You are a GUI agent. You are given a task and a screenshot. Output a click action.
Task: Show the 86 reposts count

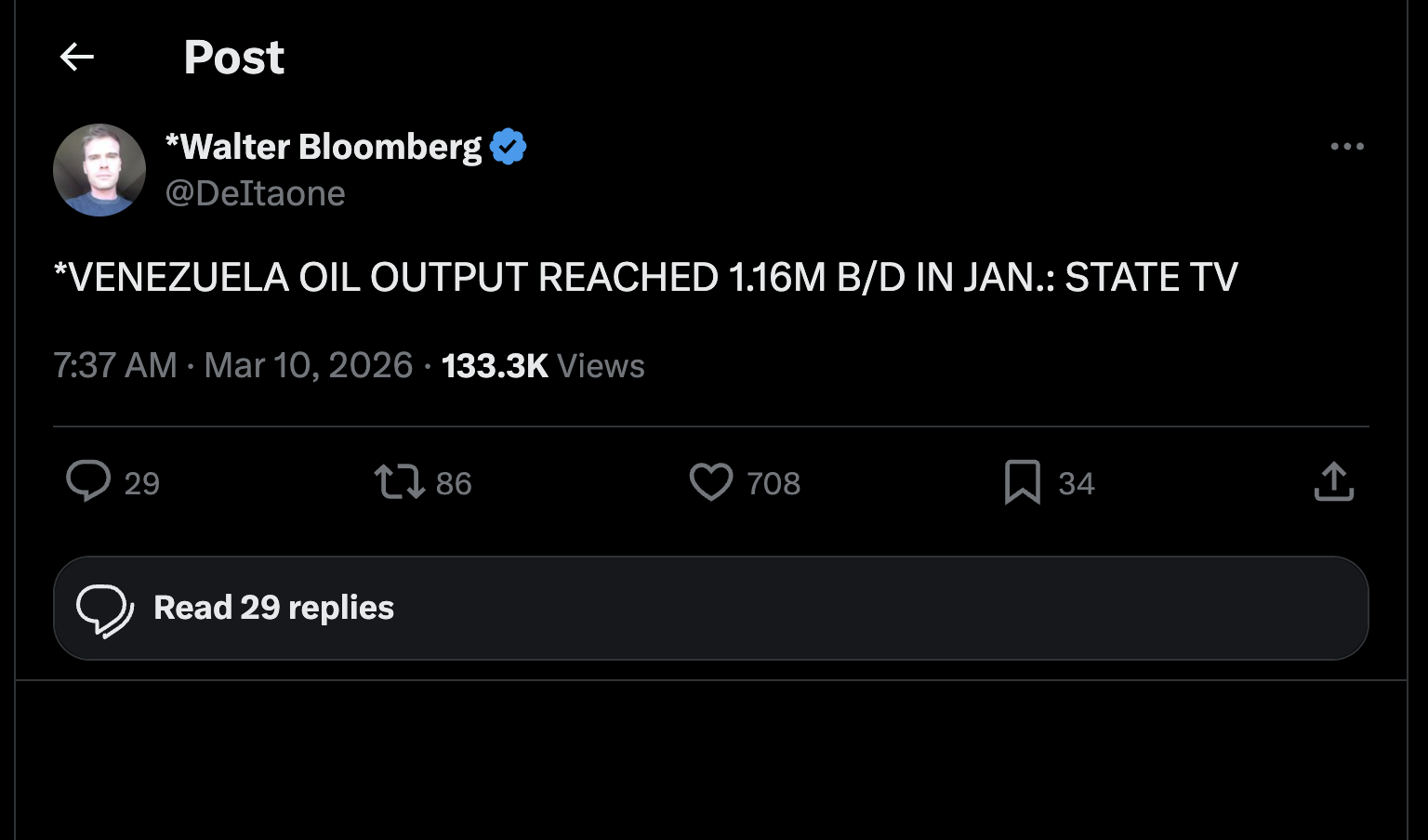[454, 484]
